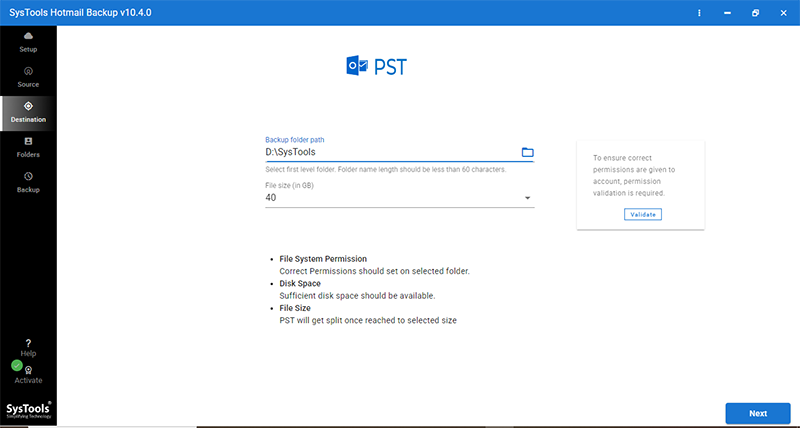Click the Disk Space heading
This screenshot has width=800, height=428.
click(300, 283)
